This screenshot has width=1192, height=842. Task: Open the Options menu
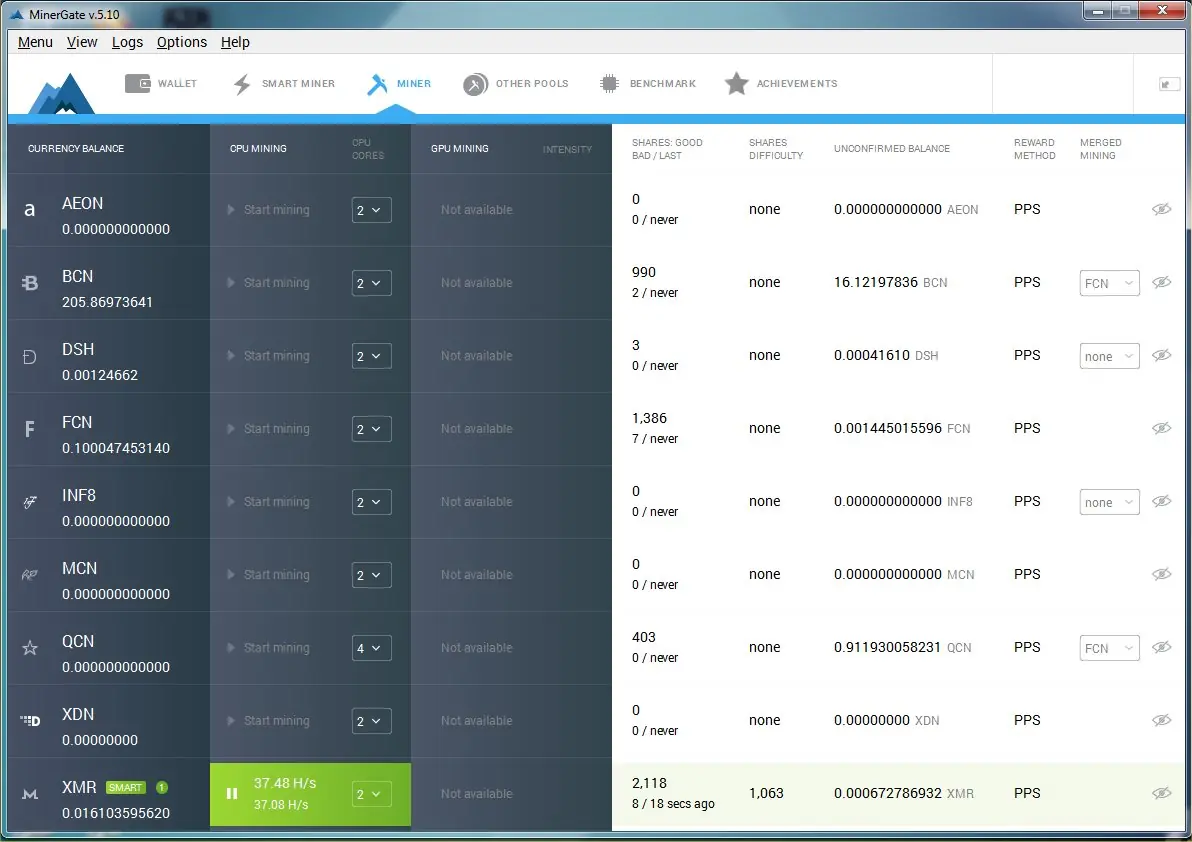182,42
